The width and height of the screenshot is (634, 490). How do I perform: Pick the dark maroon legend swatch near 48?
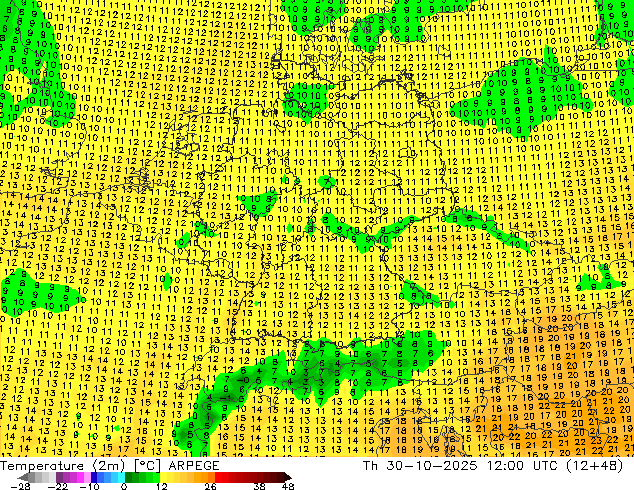click(x=280, y=477)
